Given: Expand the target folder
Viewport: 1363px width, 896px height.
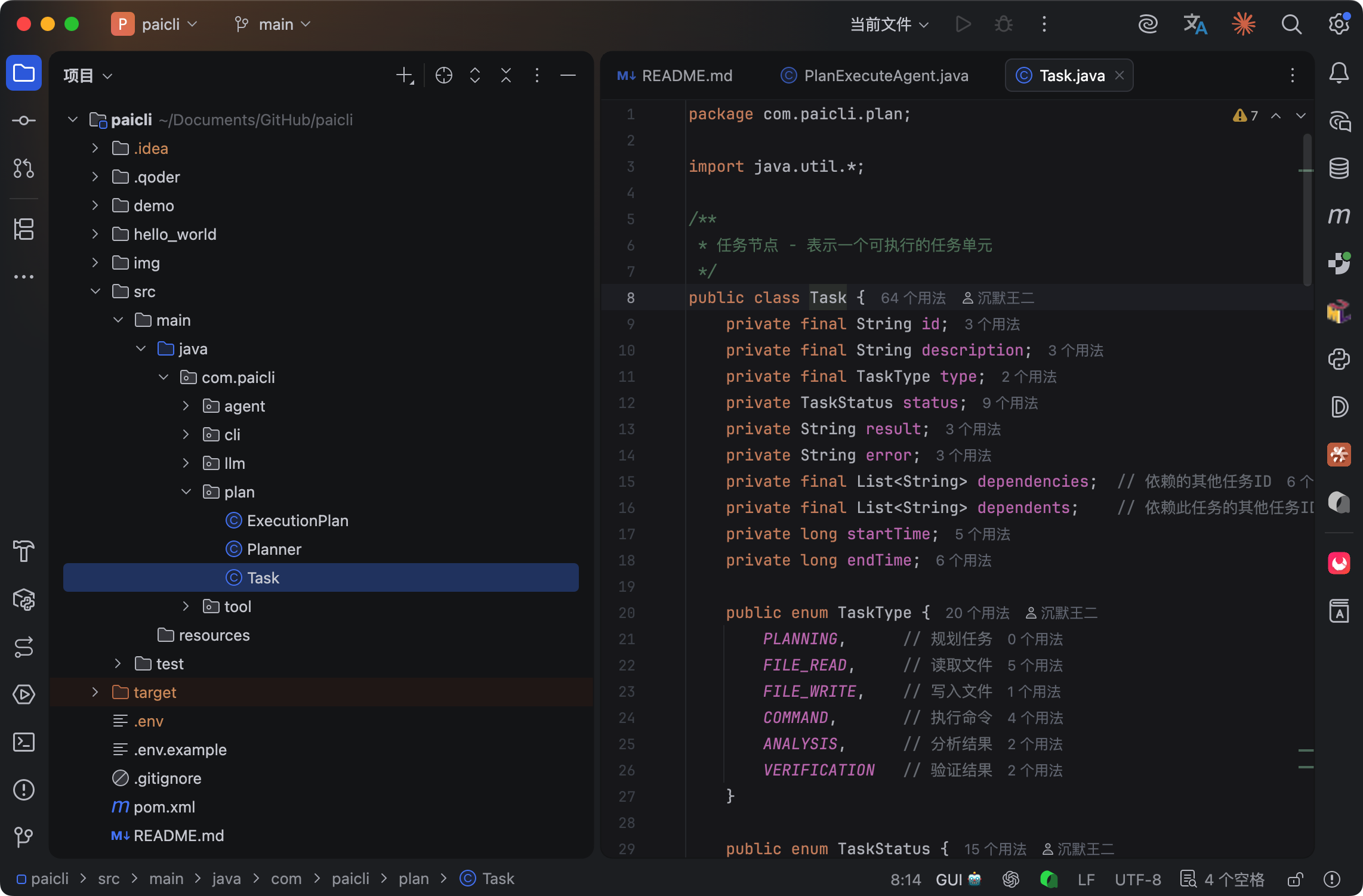Looking at the screenshot, I should tap(95, 692).
